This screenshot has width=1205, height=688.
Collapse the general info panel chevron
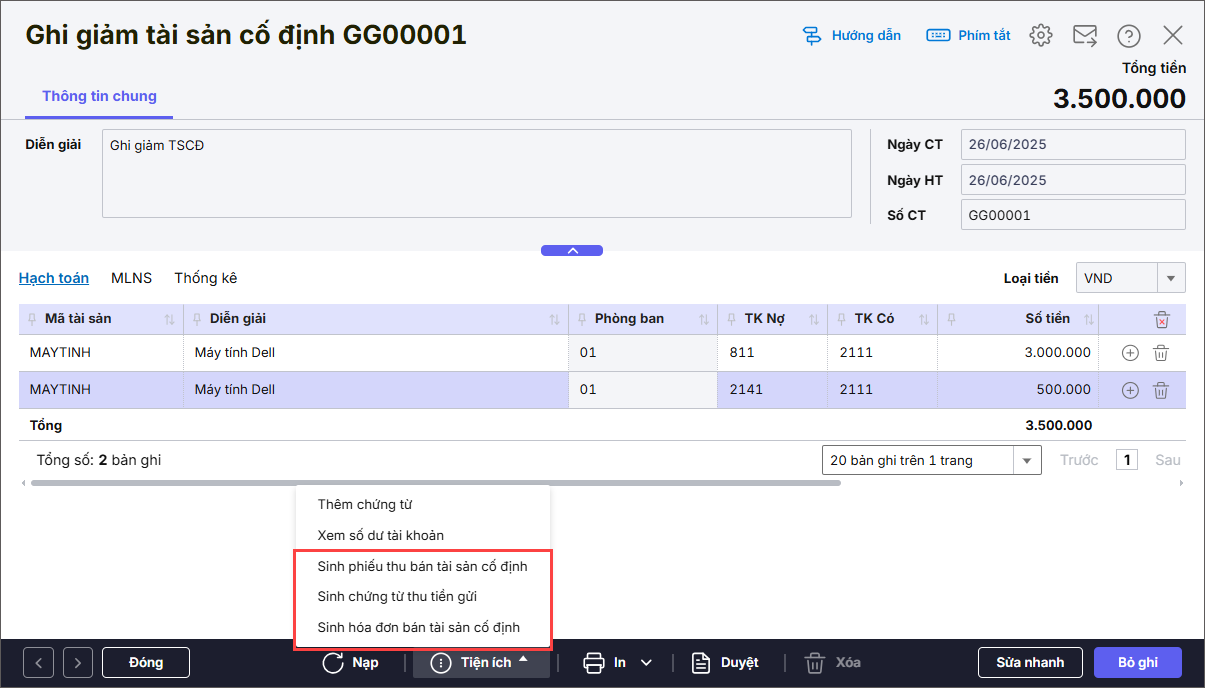point(572,251)
